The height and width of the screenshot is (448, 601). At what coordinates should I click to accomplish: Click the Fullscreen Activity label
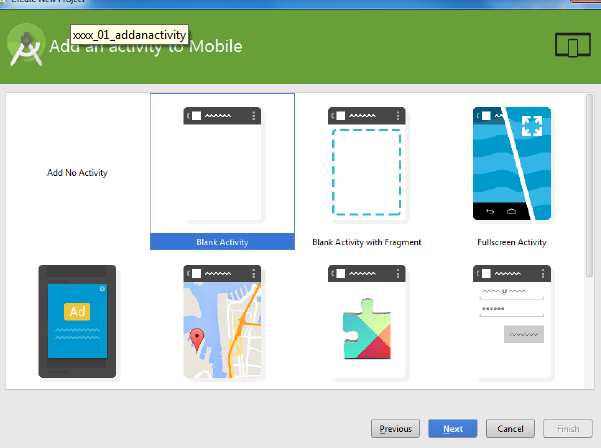click(x=512, y=242)
